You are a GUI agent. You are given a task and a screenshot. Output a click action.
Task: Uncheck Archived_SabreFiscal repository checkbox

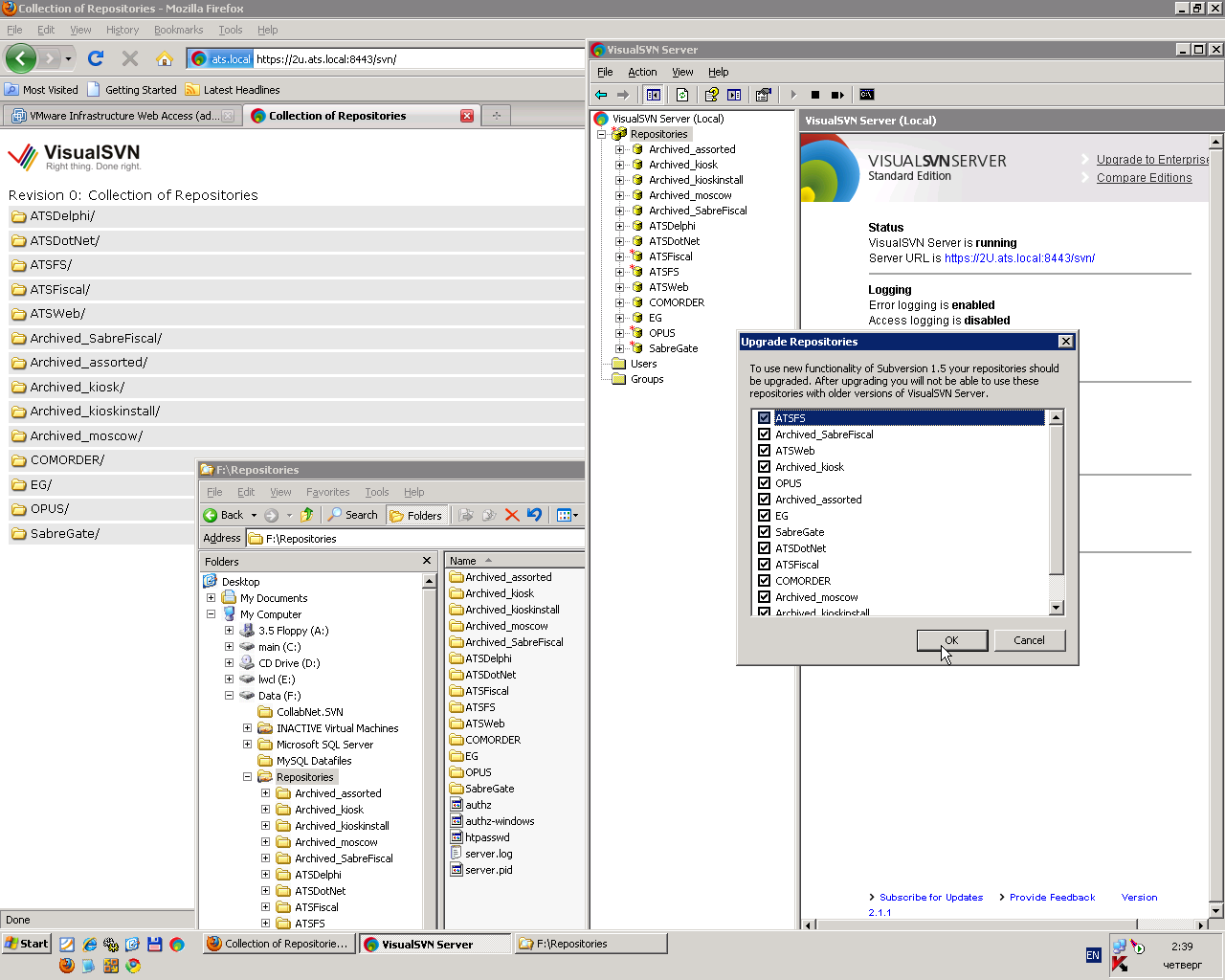coord(764,434)
